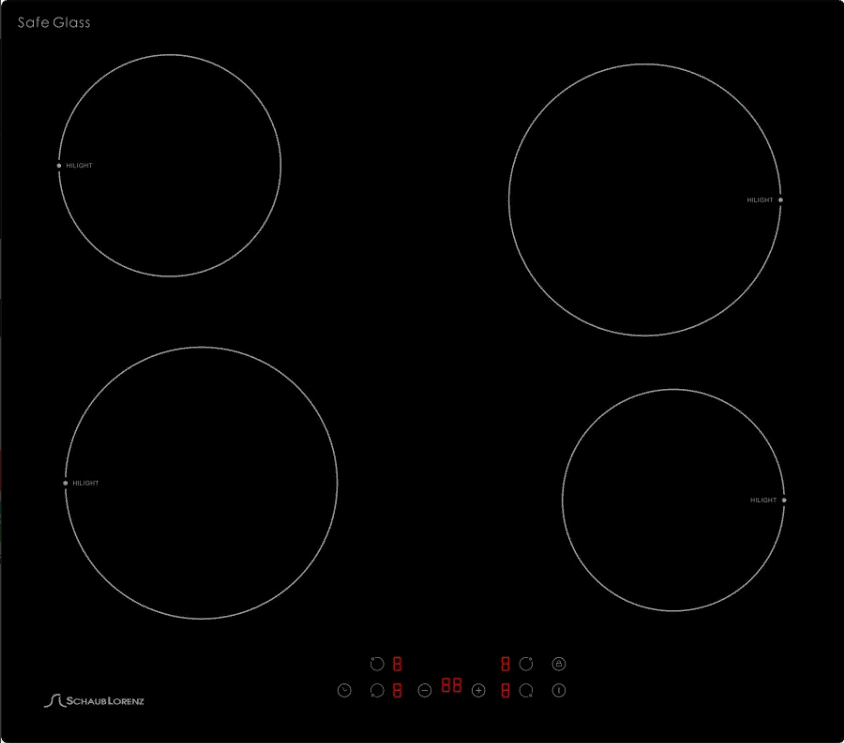The width and height of the screenshot is (844, 743).
Task: Tap the plus button to increase heat
Action: (478, 690)
